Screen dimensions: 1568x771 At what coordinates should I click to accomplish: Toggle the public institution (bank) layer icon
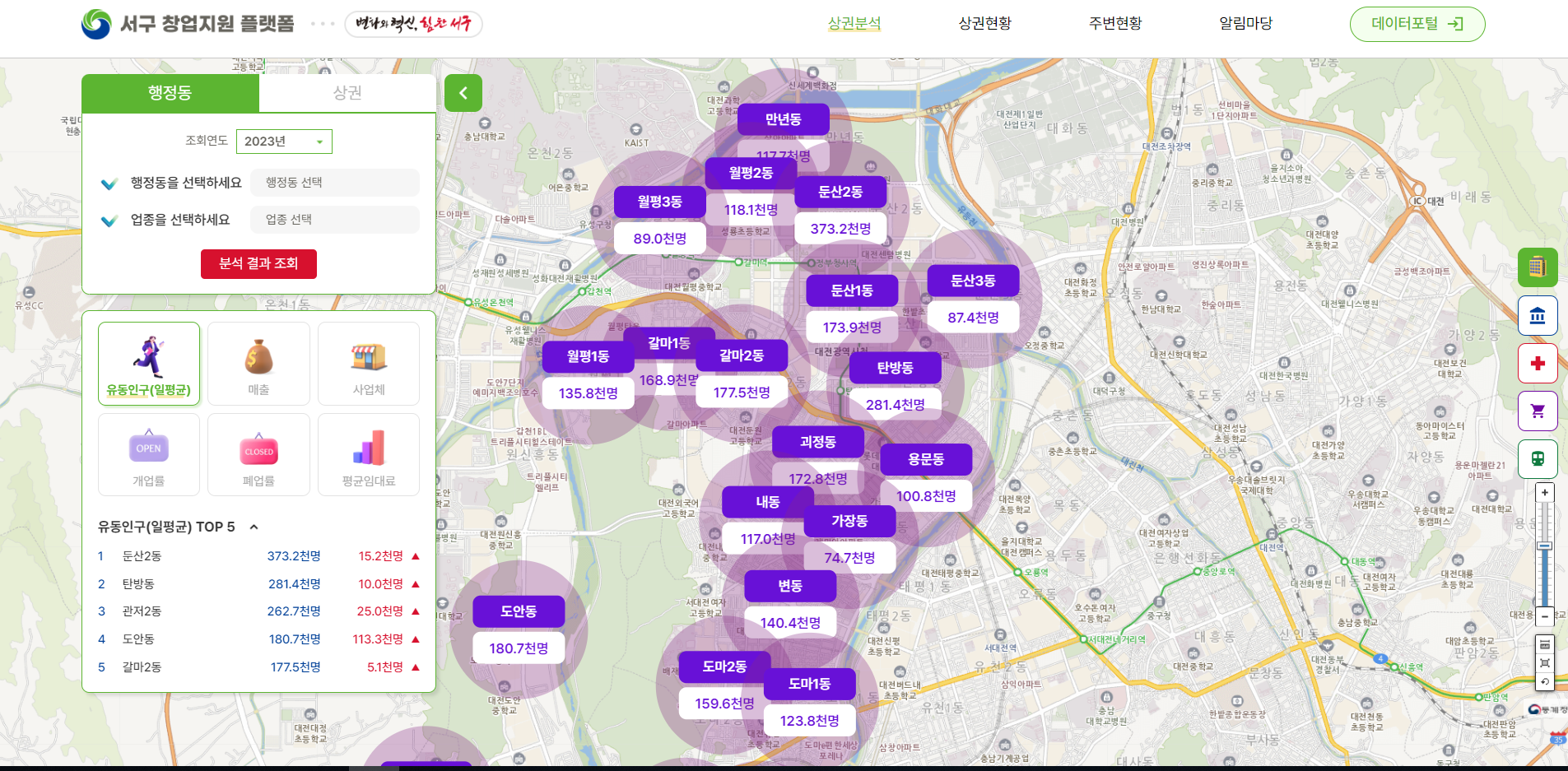tap(1538, 315)
